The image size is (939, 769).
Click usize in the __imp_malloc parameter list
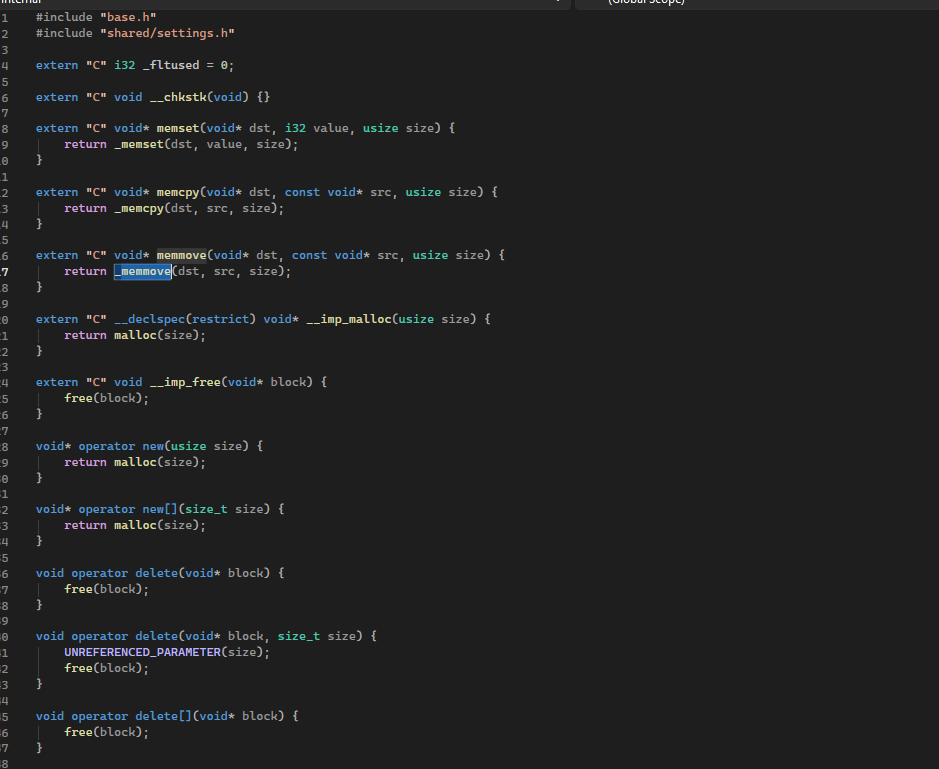pyautogui.click(x=416, y=319)
